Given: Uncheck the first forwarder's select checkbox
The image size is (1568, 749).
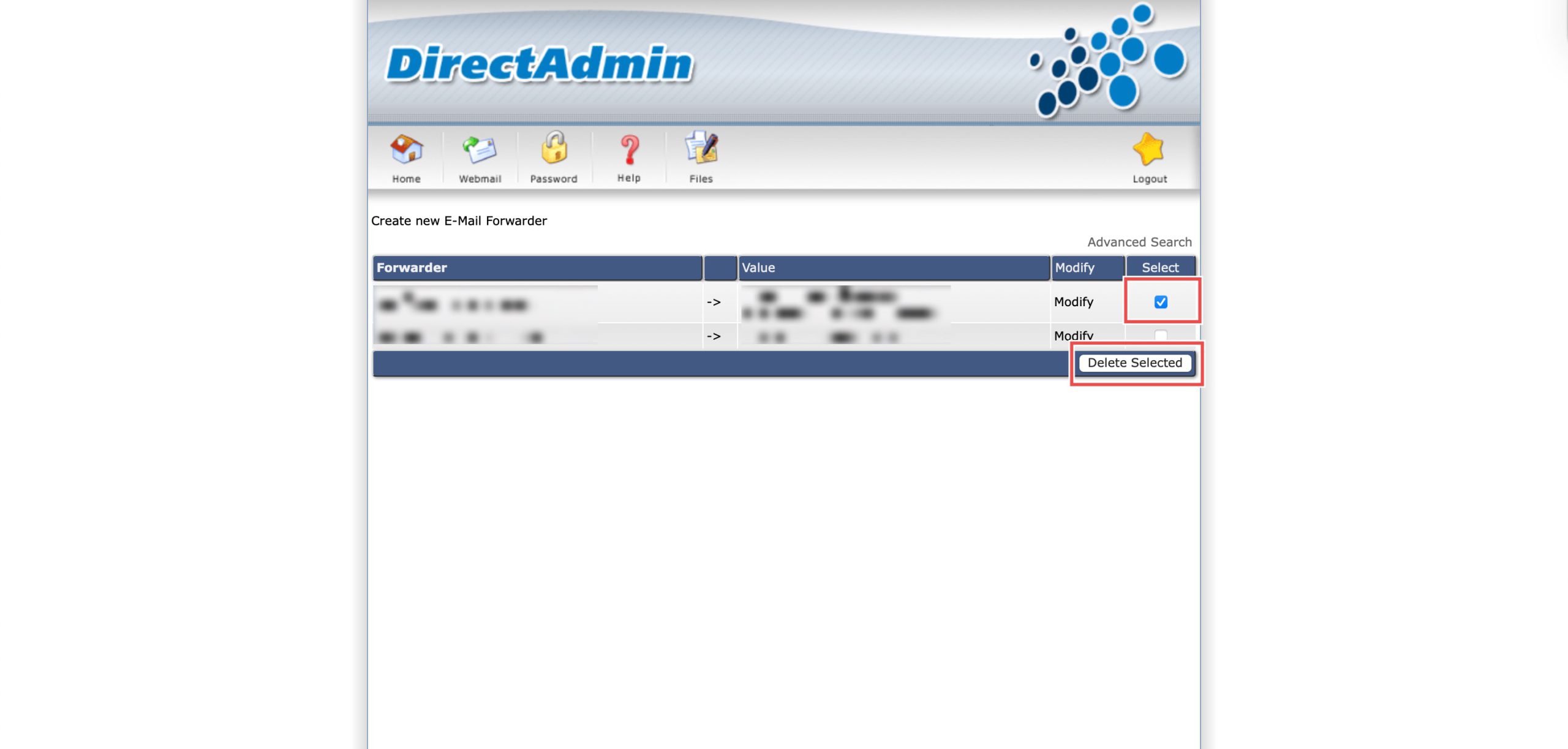Looking at the screenshot, I should (1160, 302).
